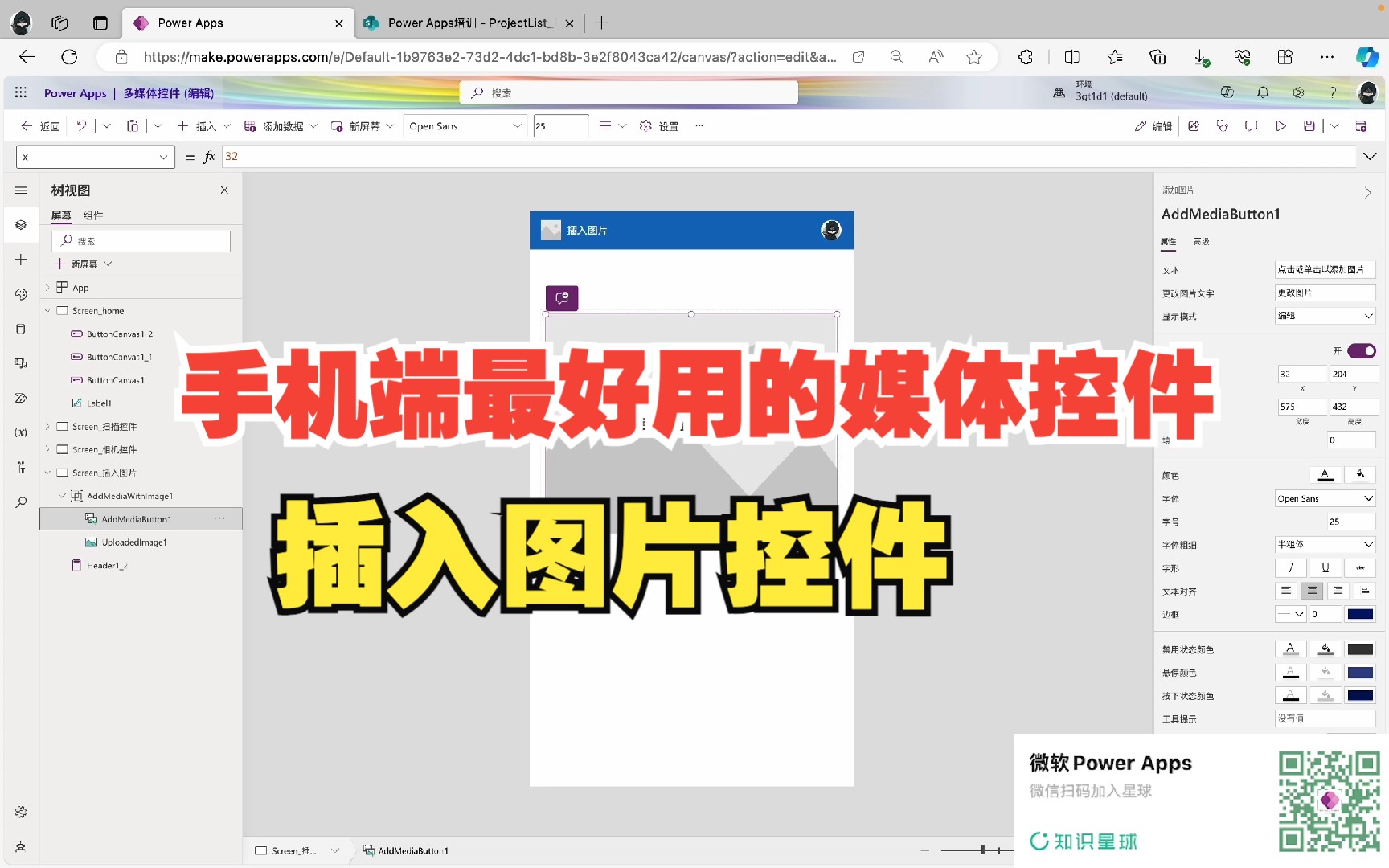Open Insert menu in command bar
The image size is (1389, 868).
pos(204,125)
